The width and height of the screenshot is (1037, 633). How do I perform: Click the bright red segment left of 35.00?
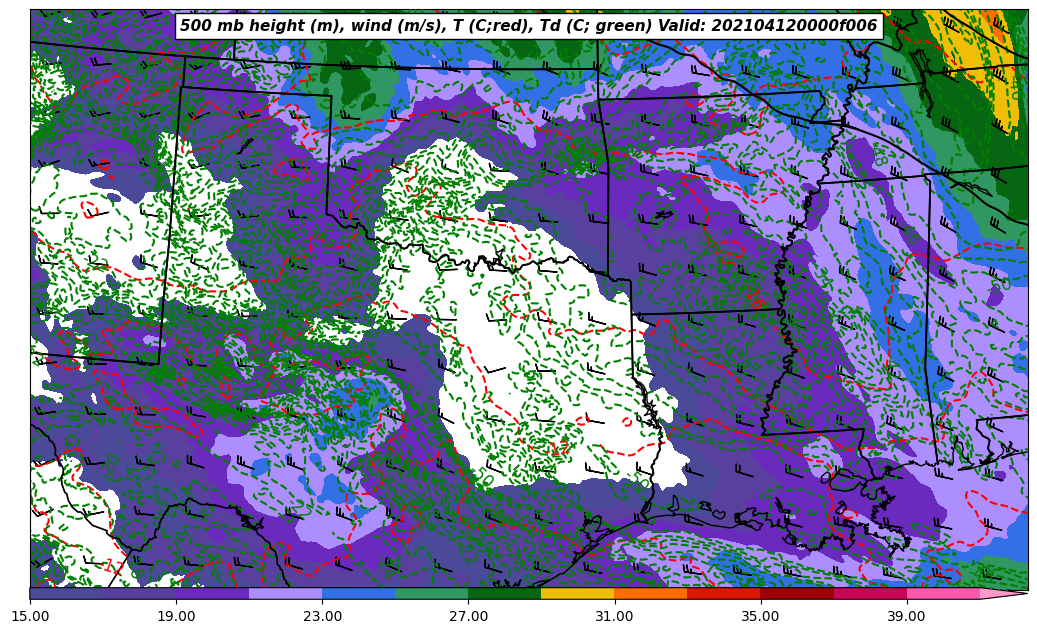pos(723,593)
